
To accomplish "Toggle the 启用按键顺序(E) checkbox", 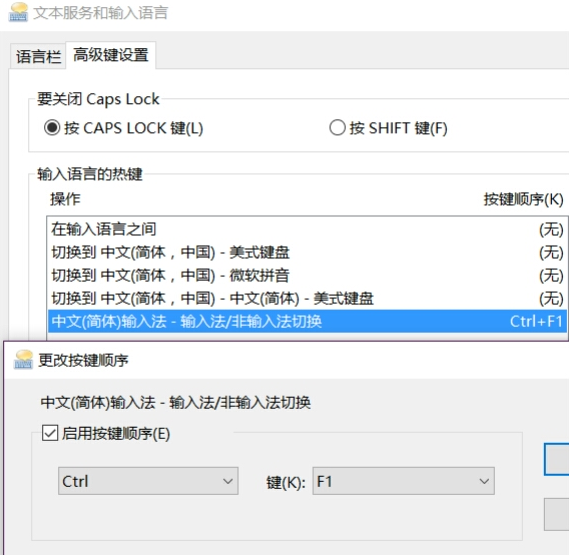I will point(50,433).
